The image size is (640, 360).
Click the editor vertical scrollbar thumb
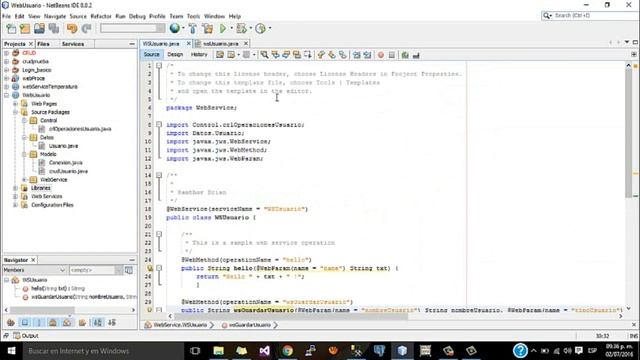click(x=629, y=133)
